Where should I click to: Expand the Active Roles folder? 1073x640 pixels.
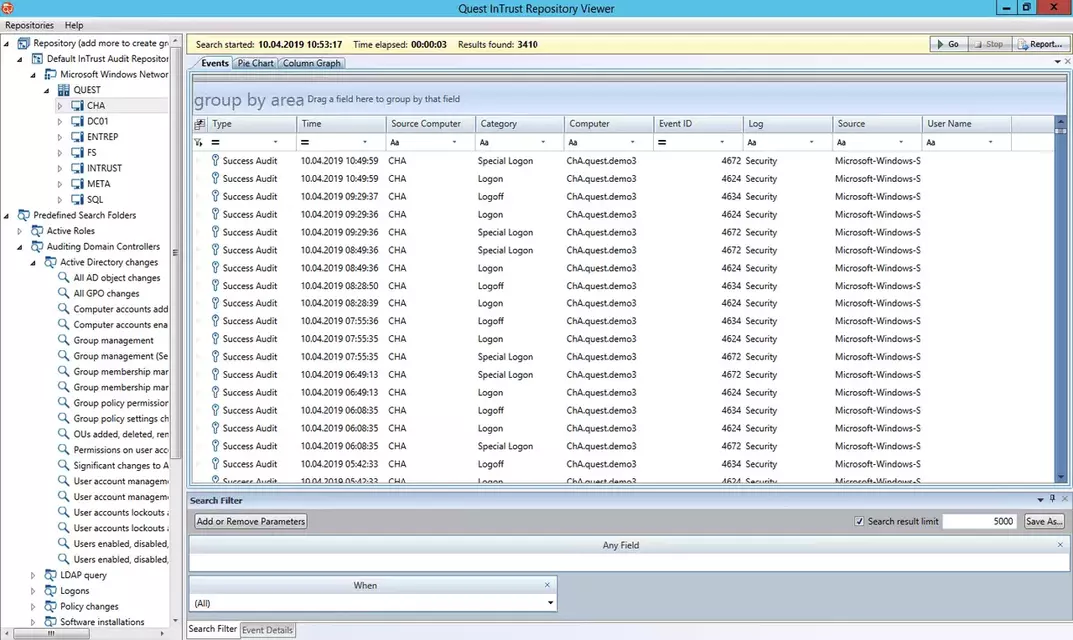[x=20, y=231]
